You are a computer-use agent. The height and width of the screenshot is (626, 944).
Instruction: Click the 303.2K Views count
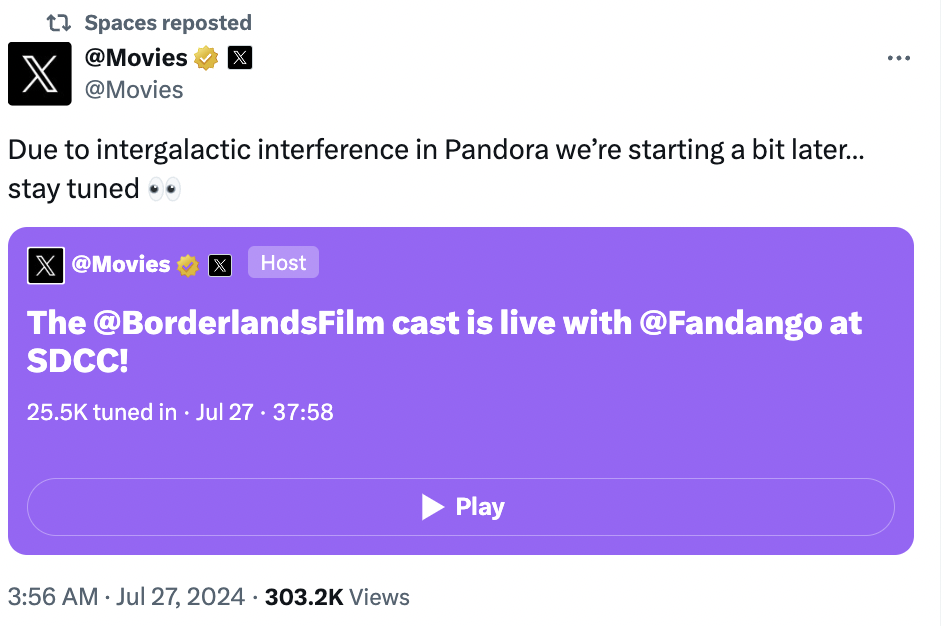(337, 597)
